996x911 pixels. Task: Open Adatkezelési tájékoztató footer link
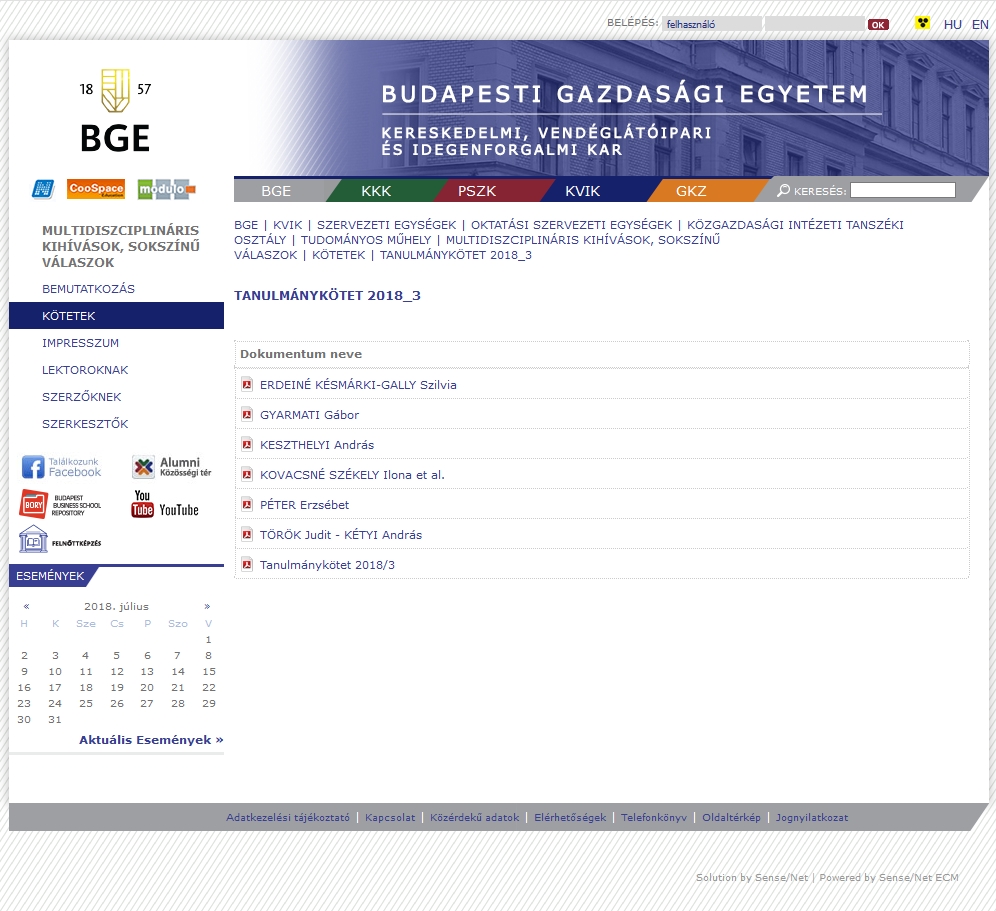point(288,818)
